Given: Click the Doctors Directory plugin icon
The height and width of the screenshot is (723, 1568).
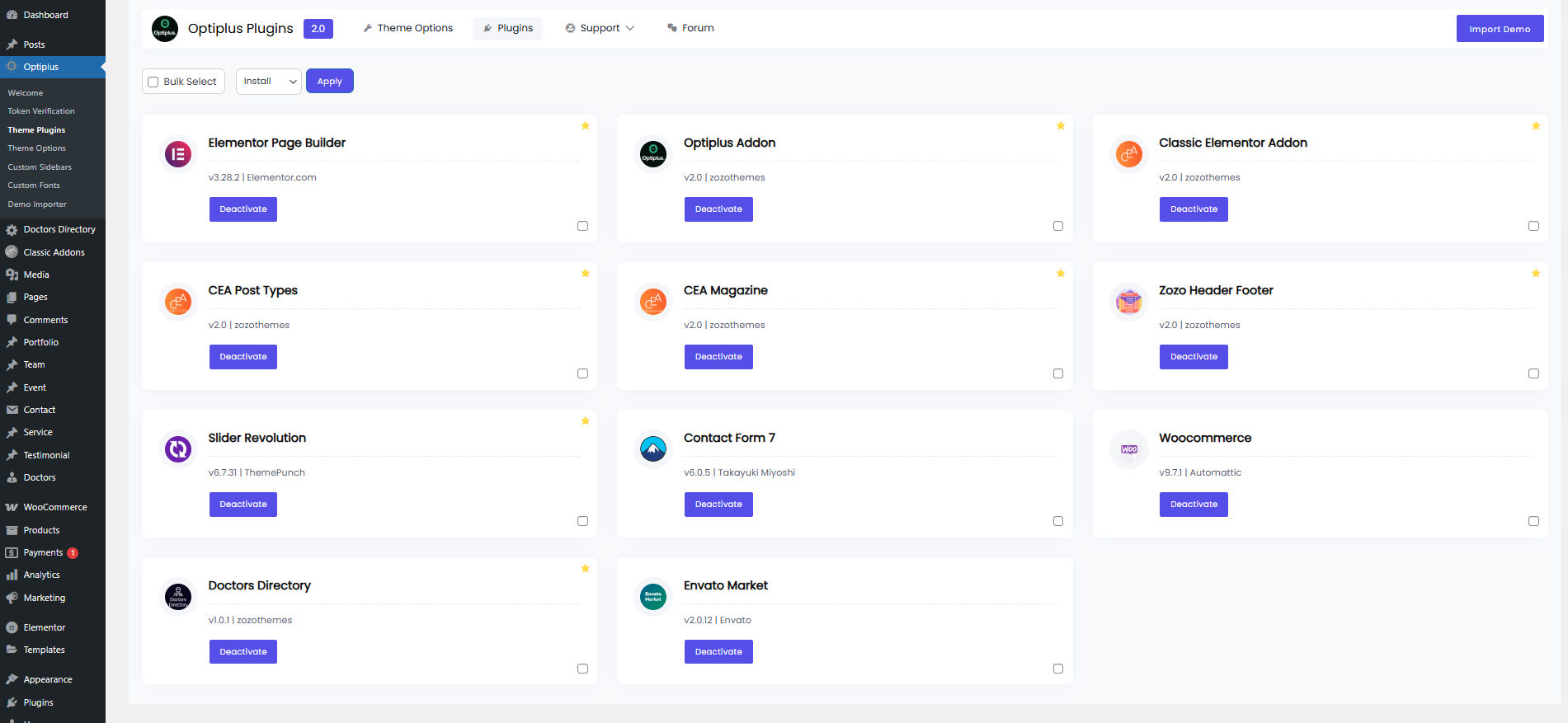Looking at the screenshot, I should (178, 597).
